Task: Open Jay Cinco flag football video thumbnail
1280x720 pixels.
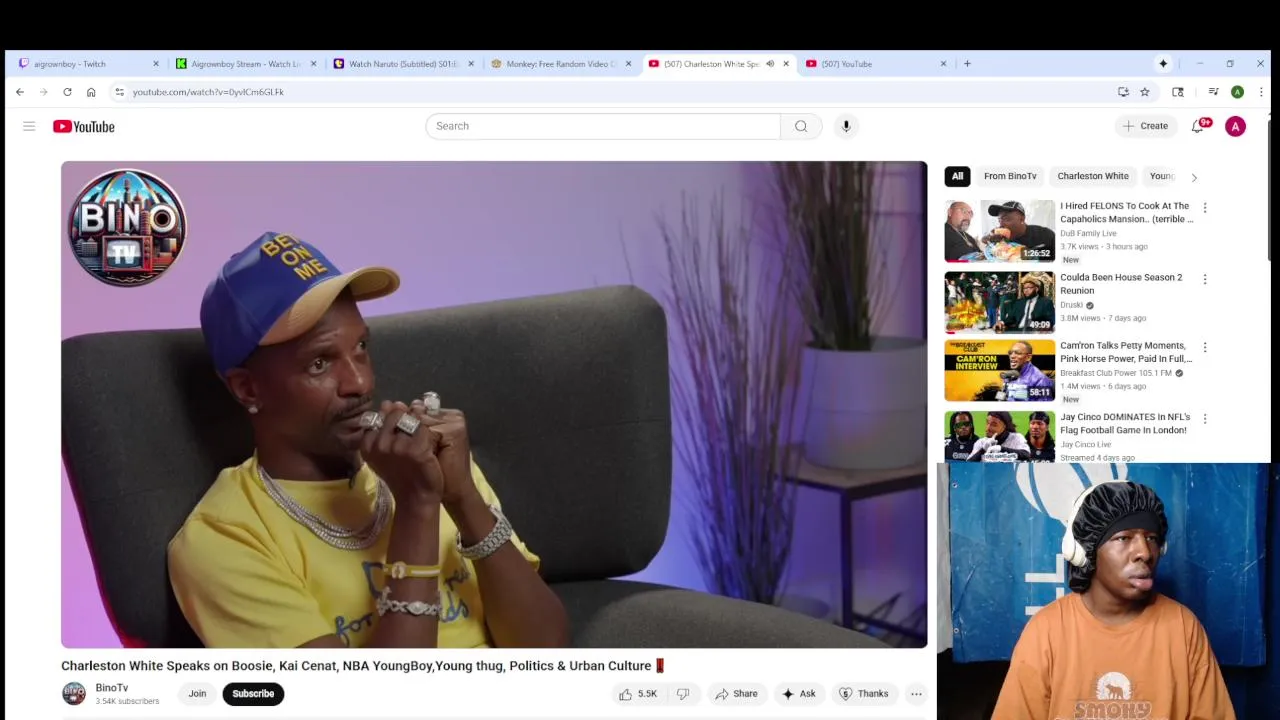Action: (x=999, y=436)
